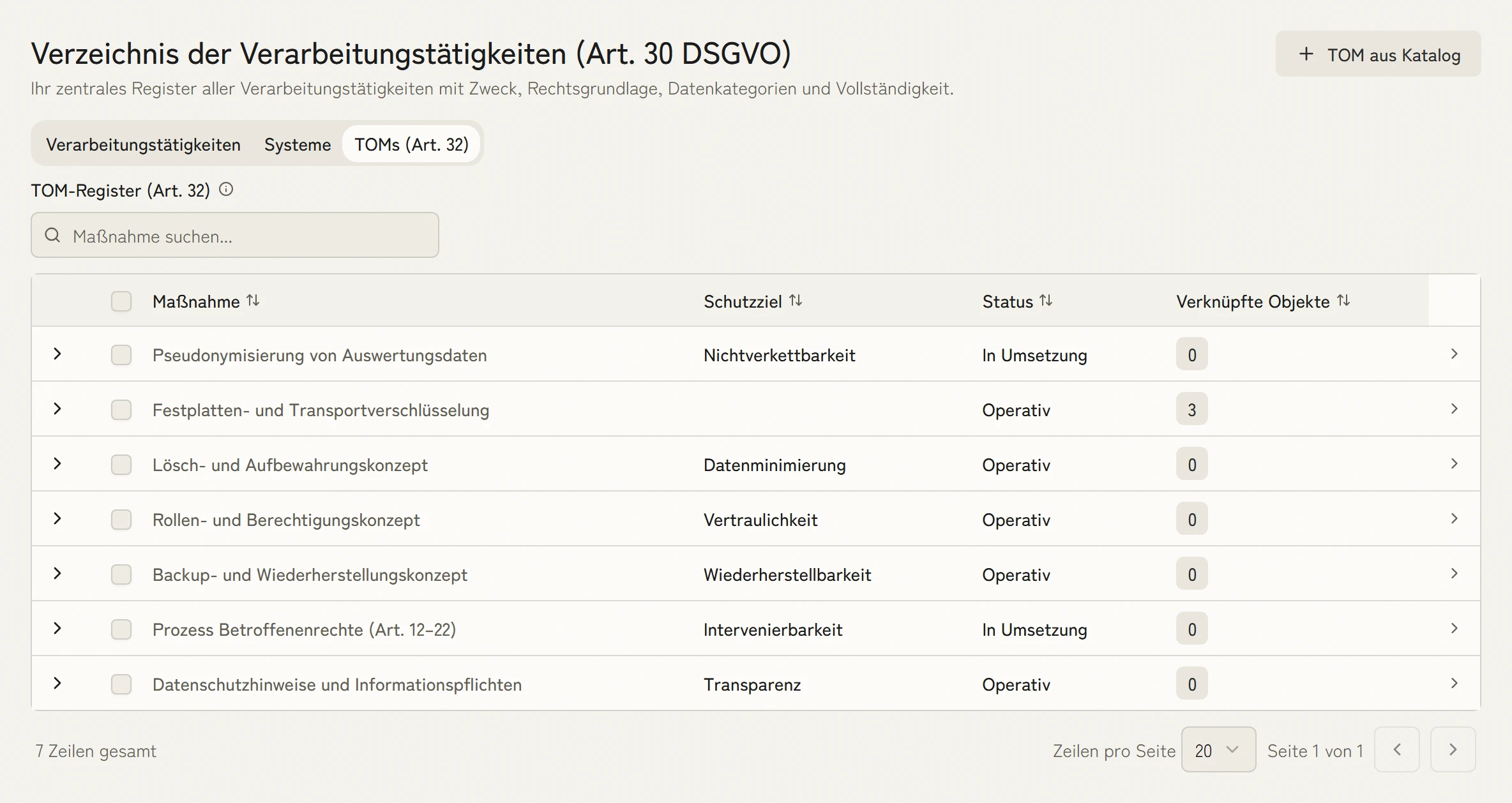Check the Lösch- und Aufbewahrungskonzept row
The image size is (1512, 803).
(121, 465)
